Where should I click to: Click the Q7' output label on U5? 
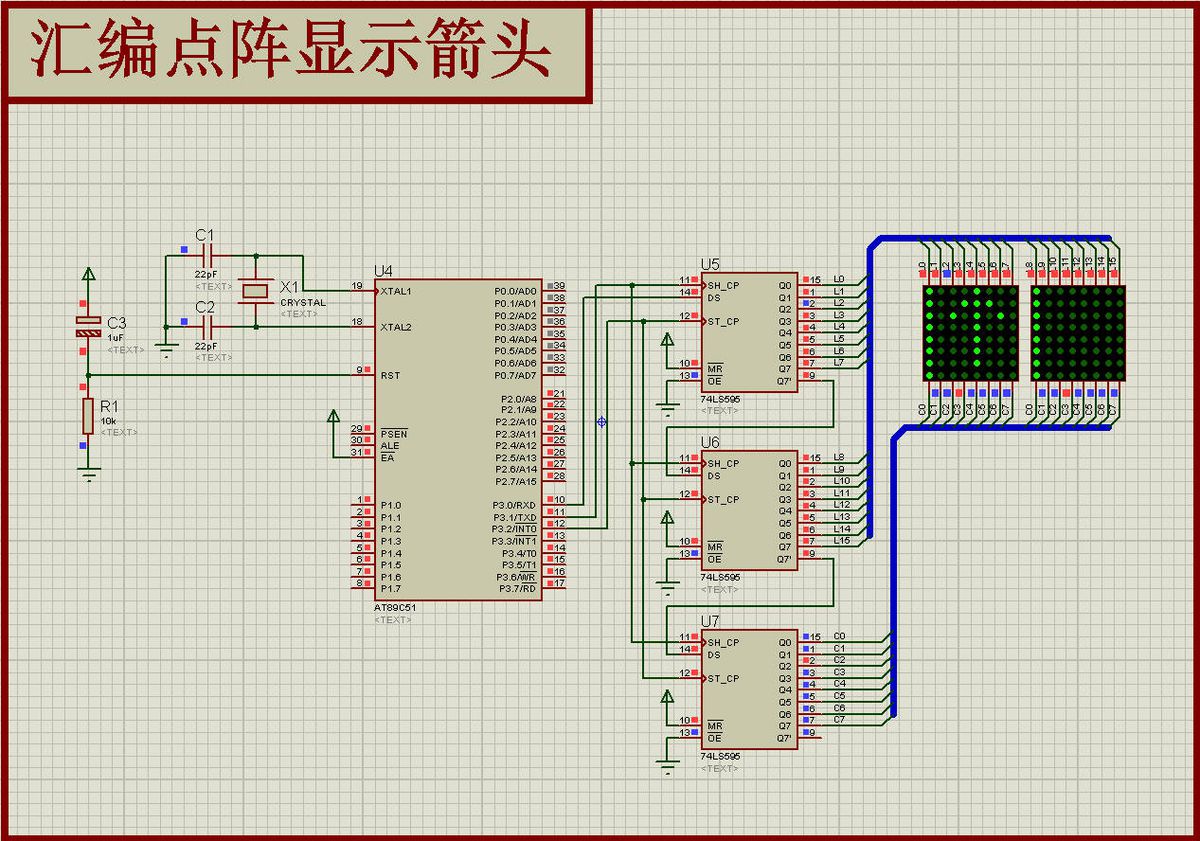tap(785, 380)
